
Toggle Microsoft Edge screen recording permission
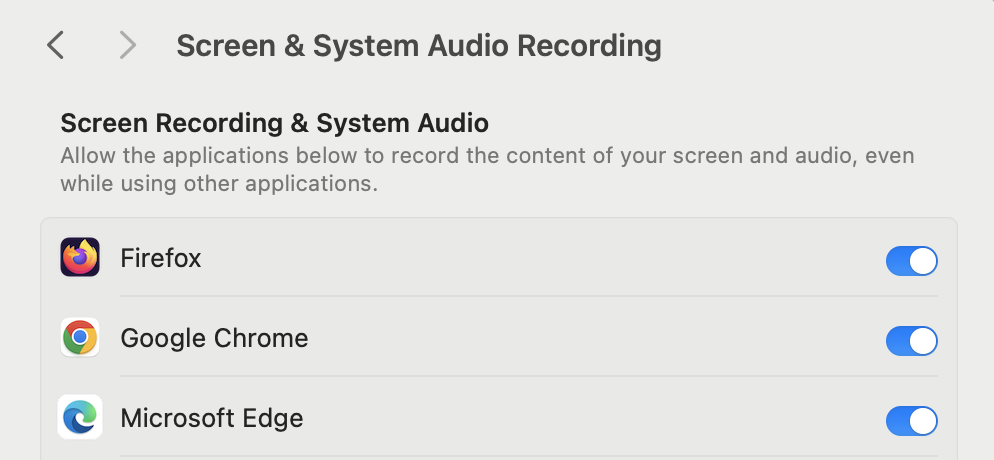912,421
